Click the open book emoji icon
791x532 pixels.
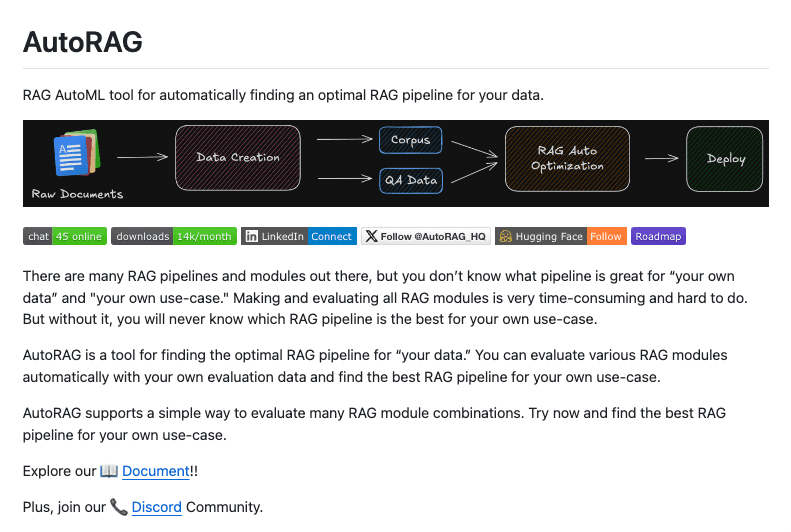(109, 471)
